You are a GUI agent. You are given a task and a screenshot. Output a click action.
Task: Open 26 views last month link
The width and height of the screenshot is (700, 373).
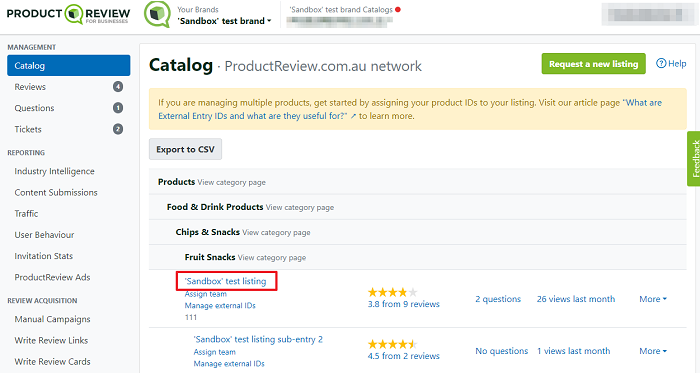pos(576,299)
